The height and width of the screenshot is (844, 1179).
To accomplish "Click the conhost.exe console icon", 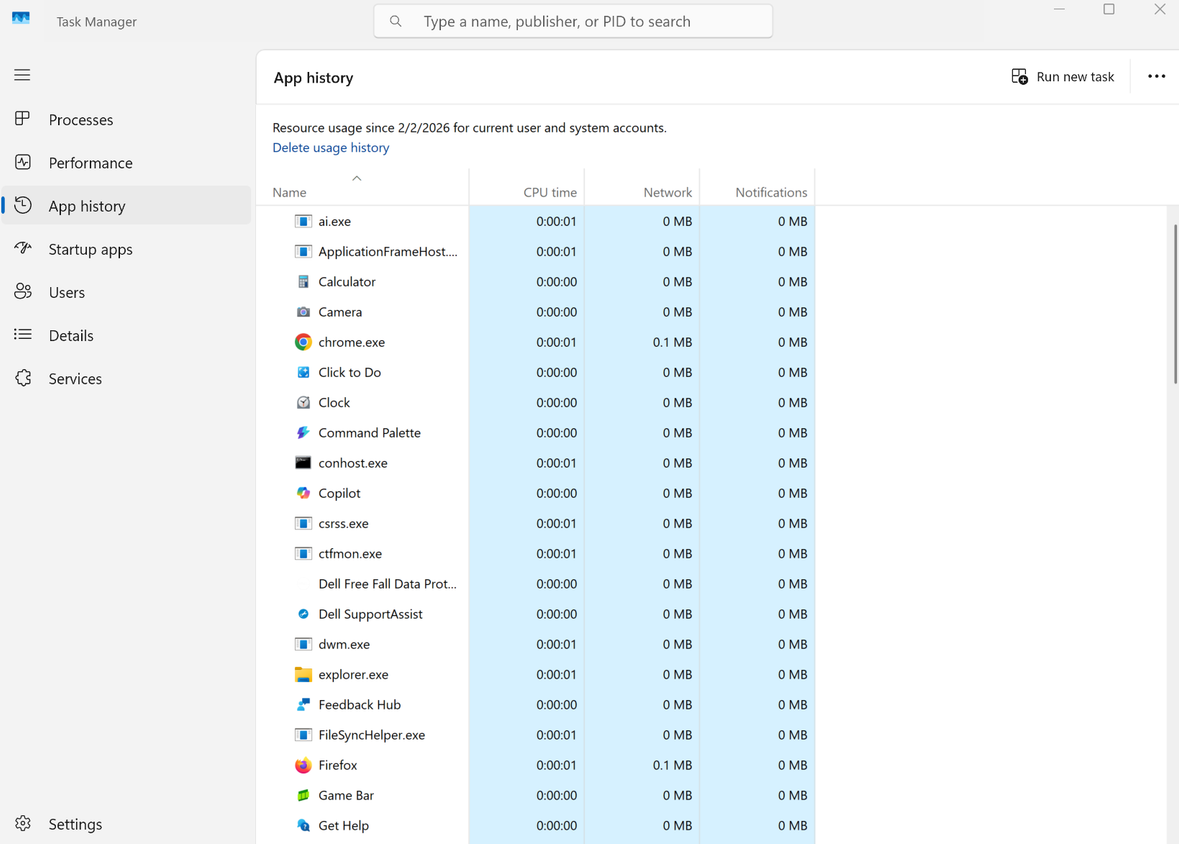I will (x=303, y=463).
